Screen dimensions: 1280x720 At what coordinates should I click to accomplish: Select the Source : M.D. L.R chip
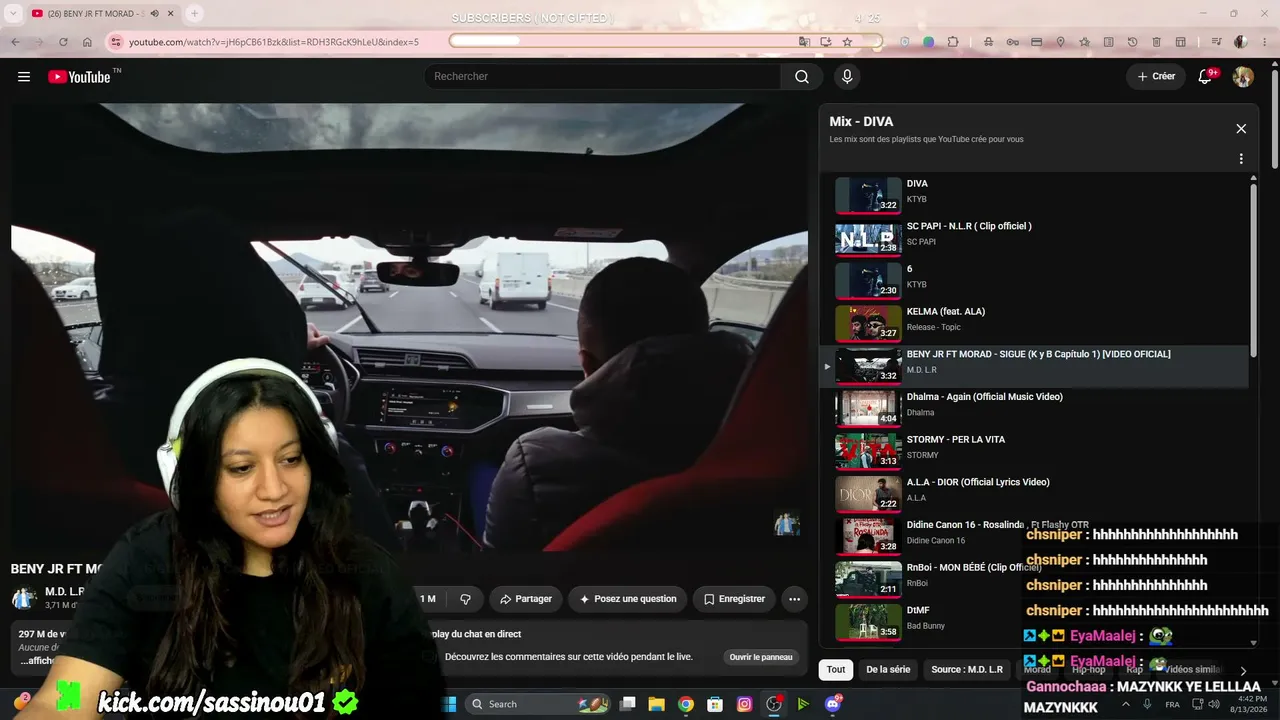pyautogui.click(x=967, y=670)
